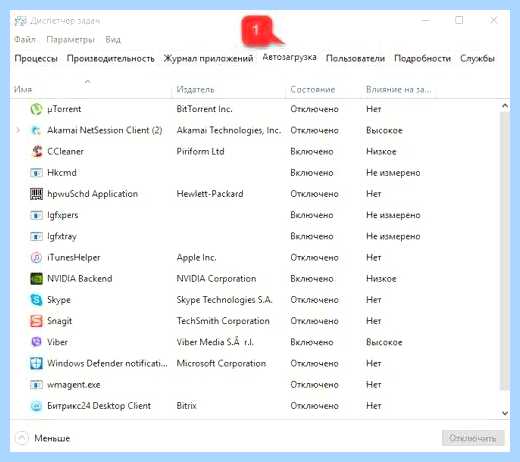The image size is (520, 462).
Task: Click publisher NVIDIA Corporation
Action: (216, 279)
